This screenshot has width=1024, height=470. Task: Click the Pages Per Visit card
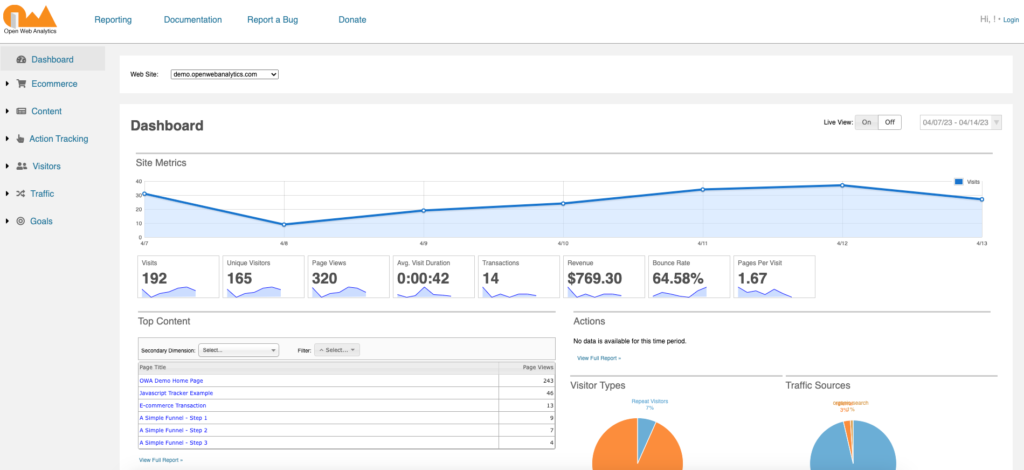[774, 277]
